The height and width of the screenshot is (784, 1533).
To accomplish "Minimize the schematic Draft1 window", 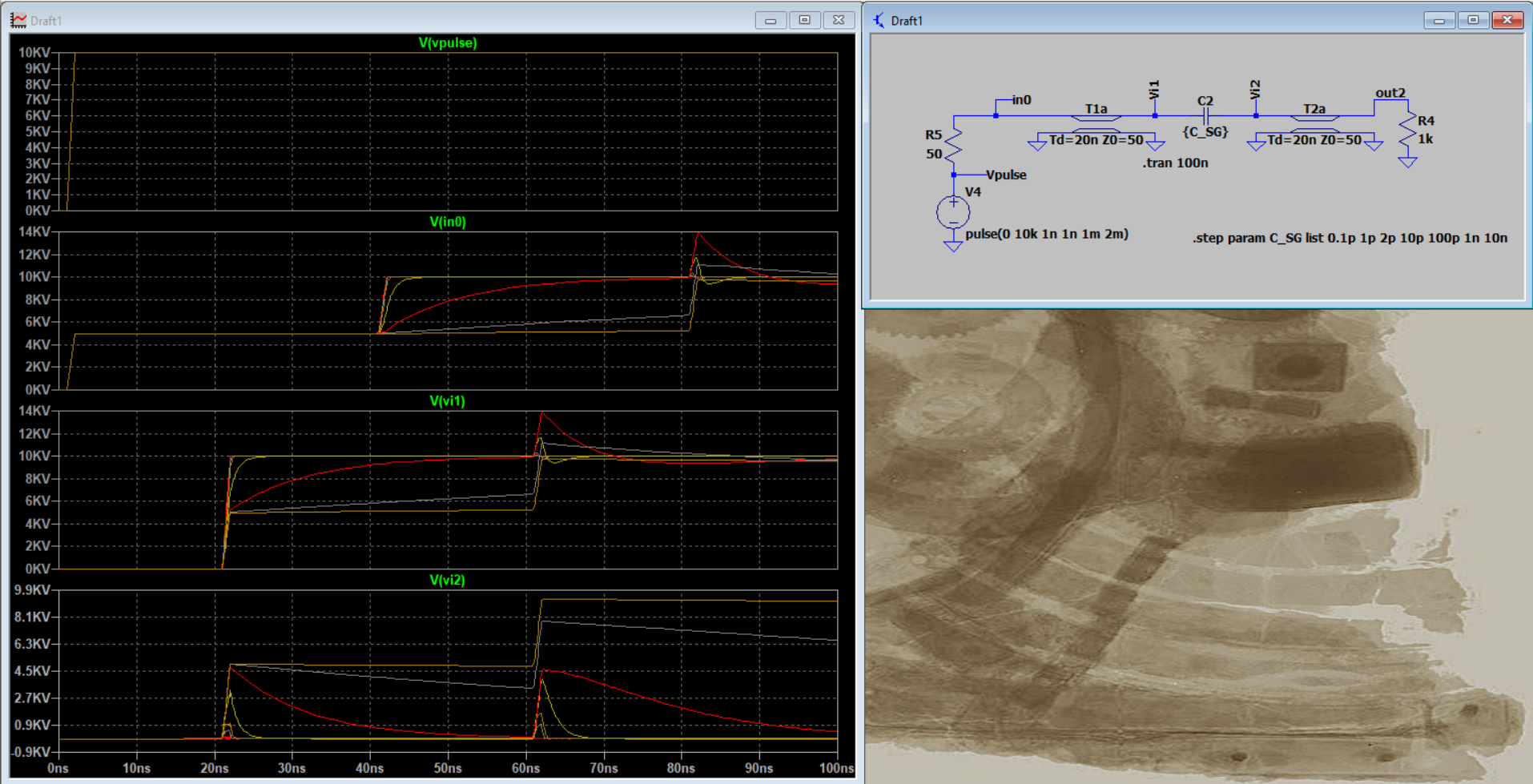I will click(x=1438, y=20).
